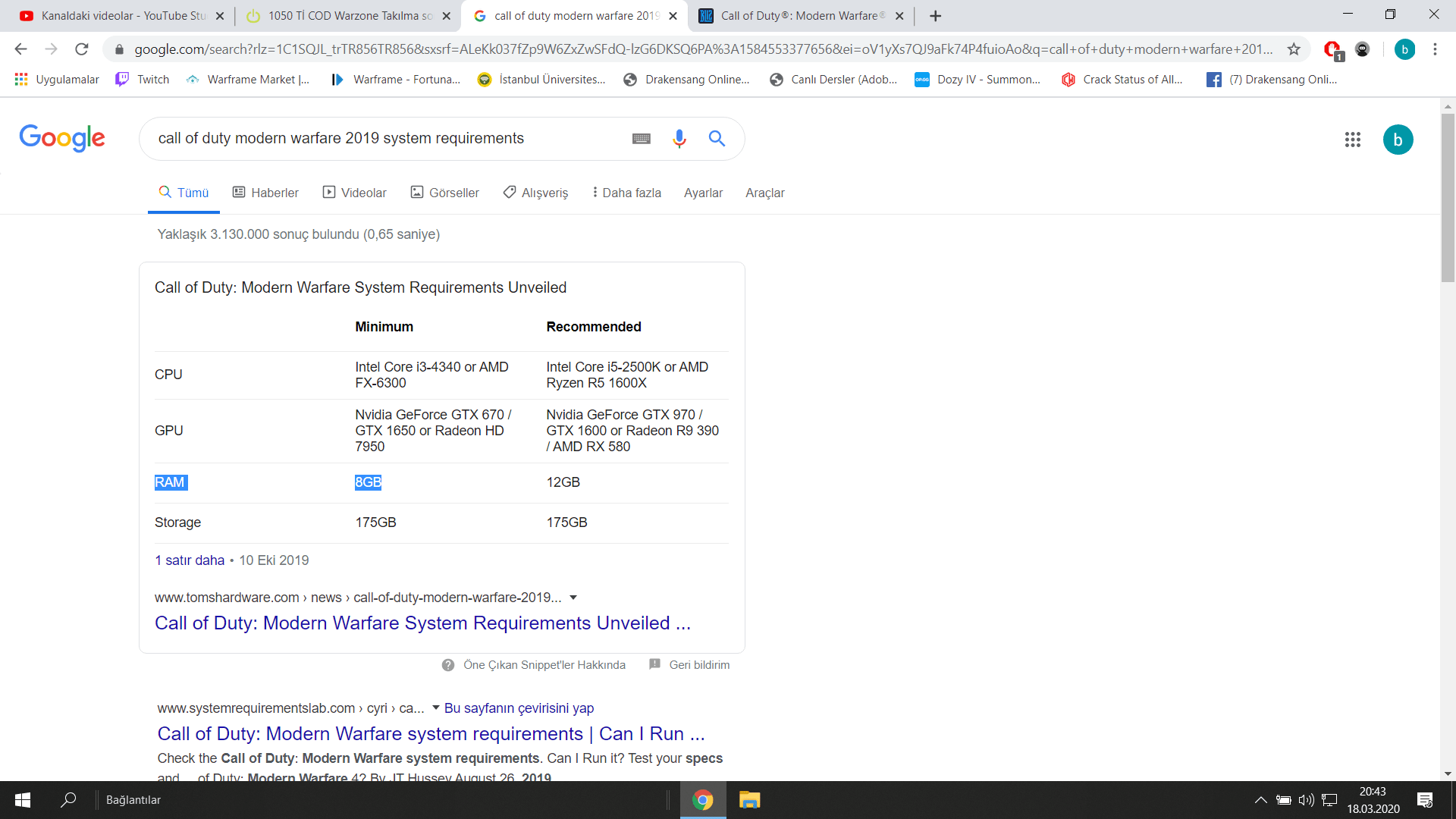Open Tom's Hardware System Requirements Unveiled link
Screen dimensions: 1456x819
coord(422,623)
